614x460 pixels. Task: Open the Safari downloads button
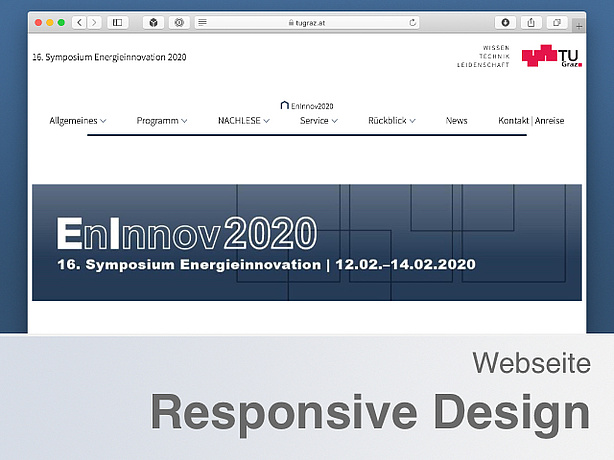505,22
